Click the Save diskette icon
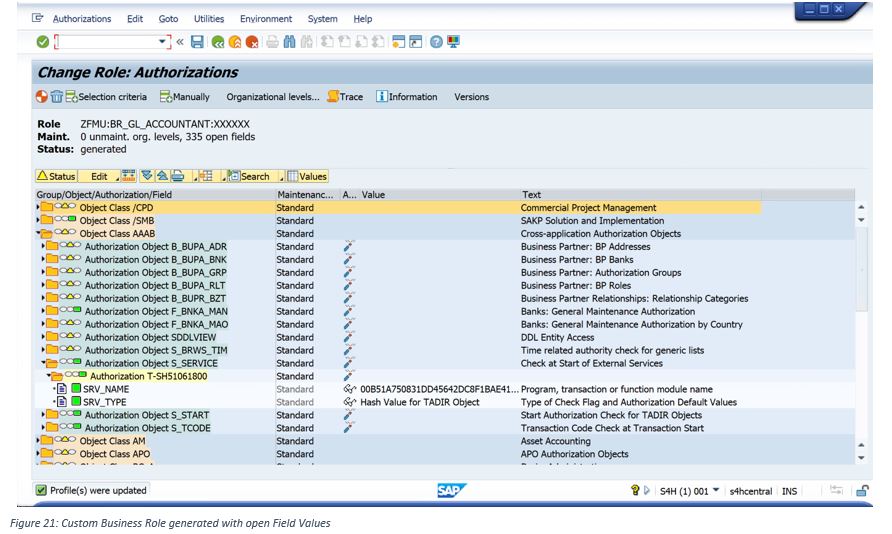Image resolution: width=892 pixels, height=534 pixels. coord(197,42)
